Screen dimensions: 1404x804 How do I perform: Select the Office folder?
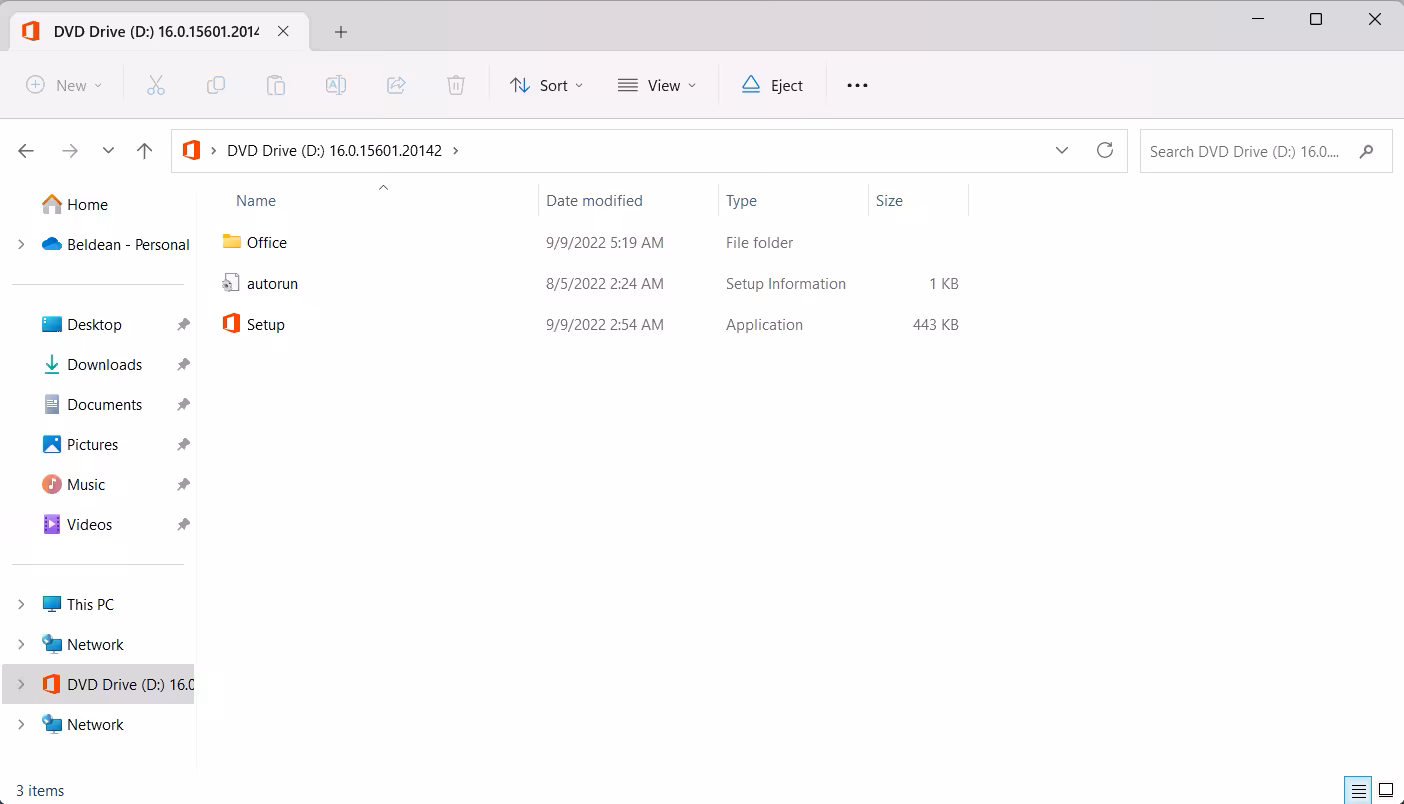tap(267, 242)
